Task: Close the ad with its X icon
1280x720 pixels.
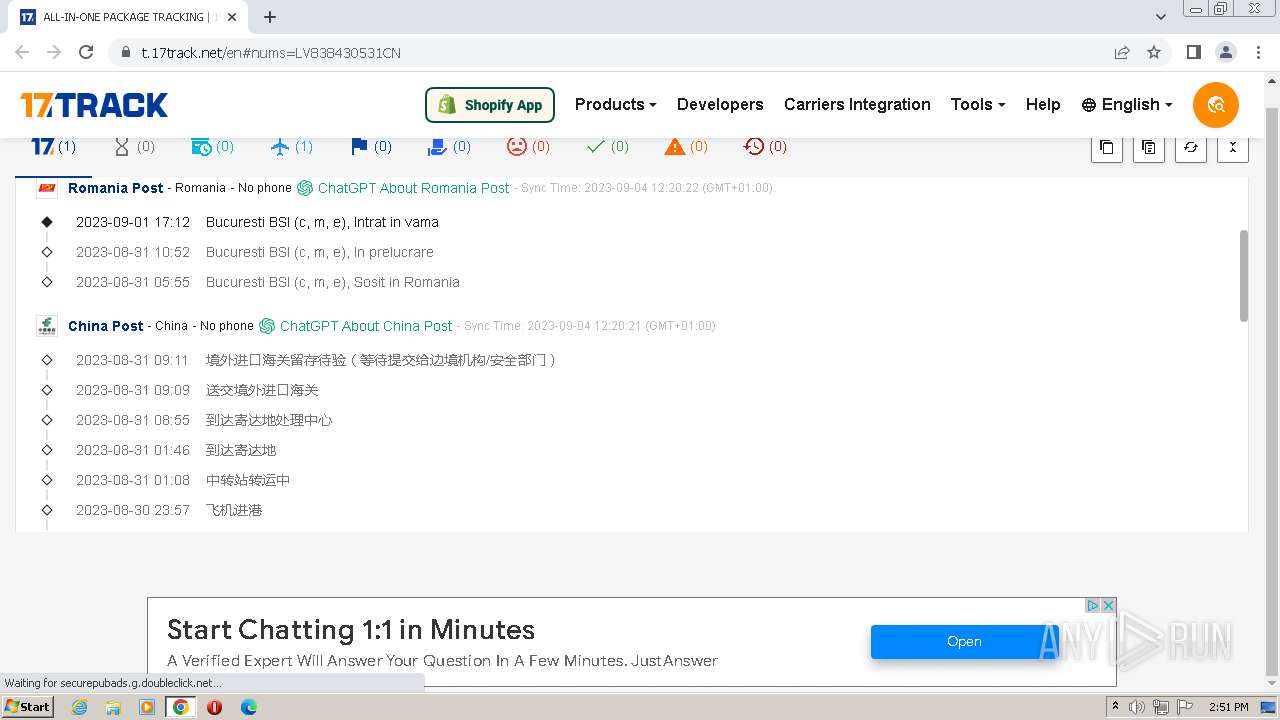Action: click(1108, 606)
